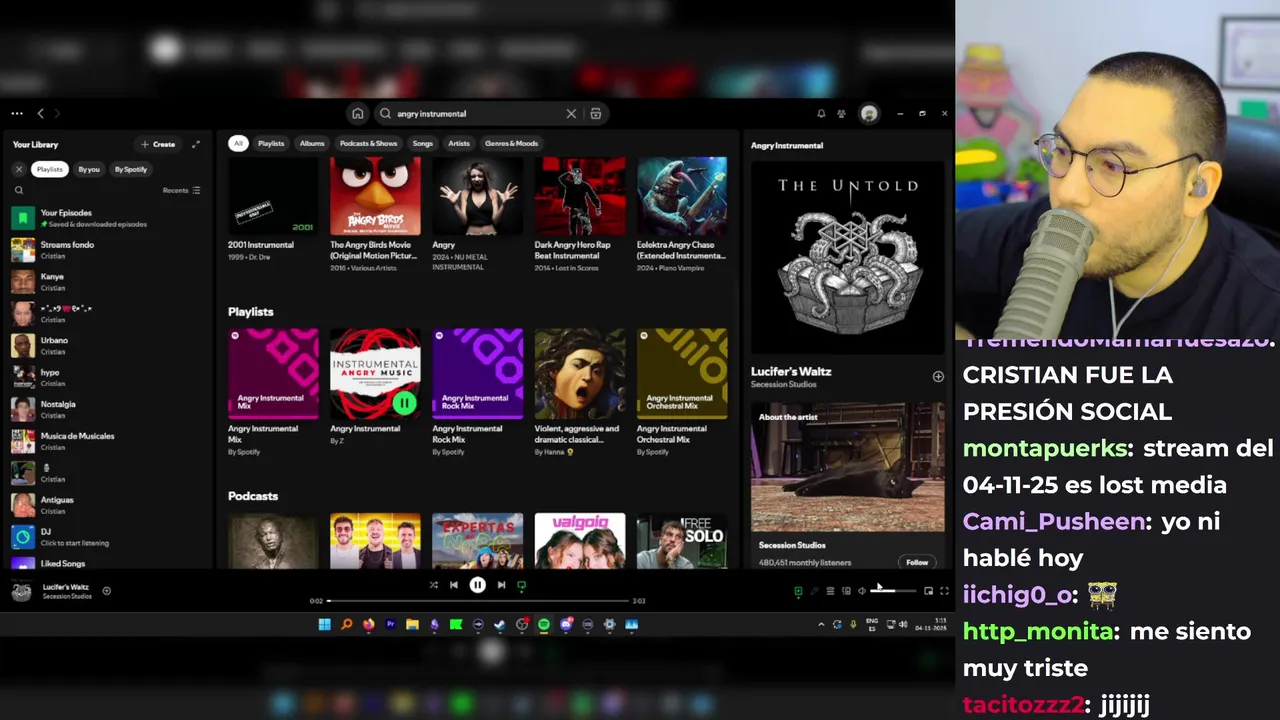Open Steam from the taskbar
The image size is (1280, 720).
(x=500, y=625)
